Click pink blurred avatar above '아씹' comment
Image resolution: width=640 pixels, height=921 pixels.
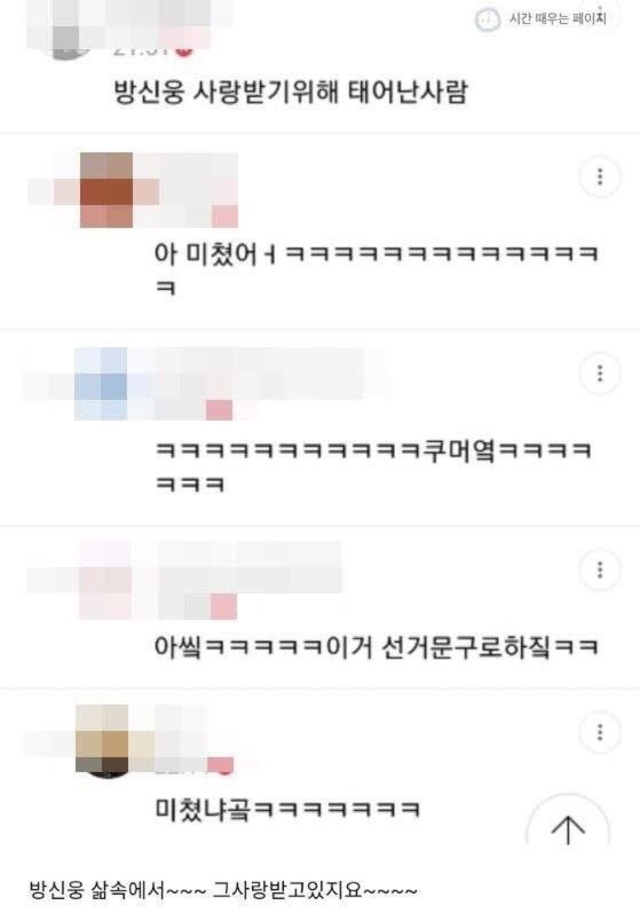pyautogui.click(x=106, y=580)
